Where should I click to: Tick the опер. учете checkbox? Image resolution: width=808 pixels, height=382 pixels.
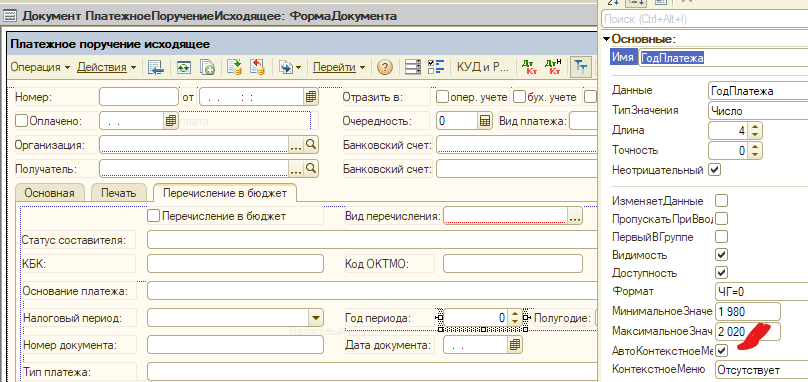[442, 96]
